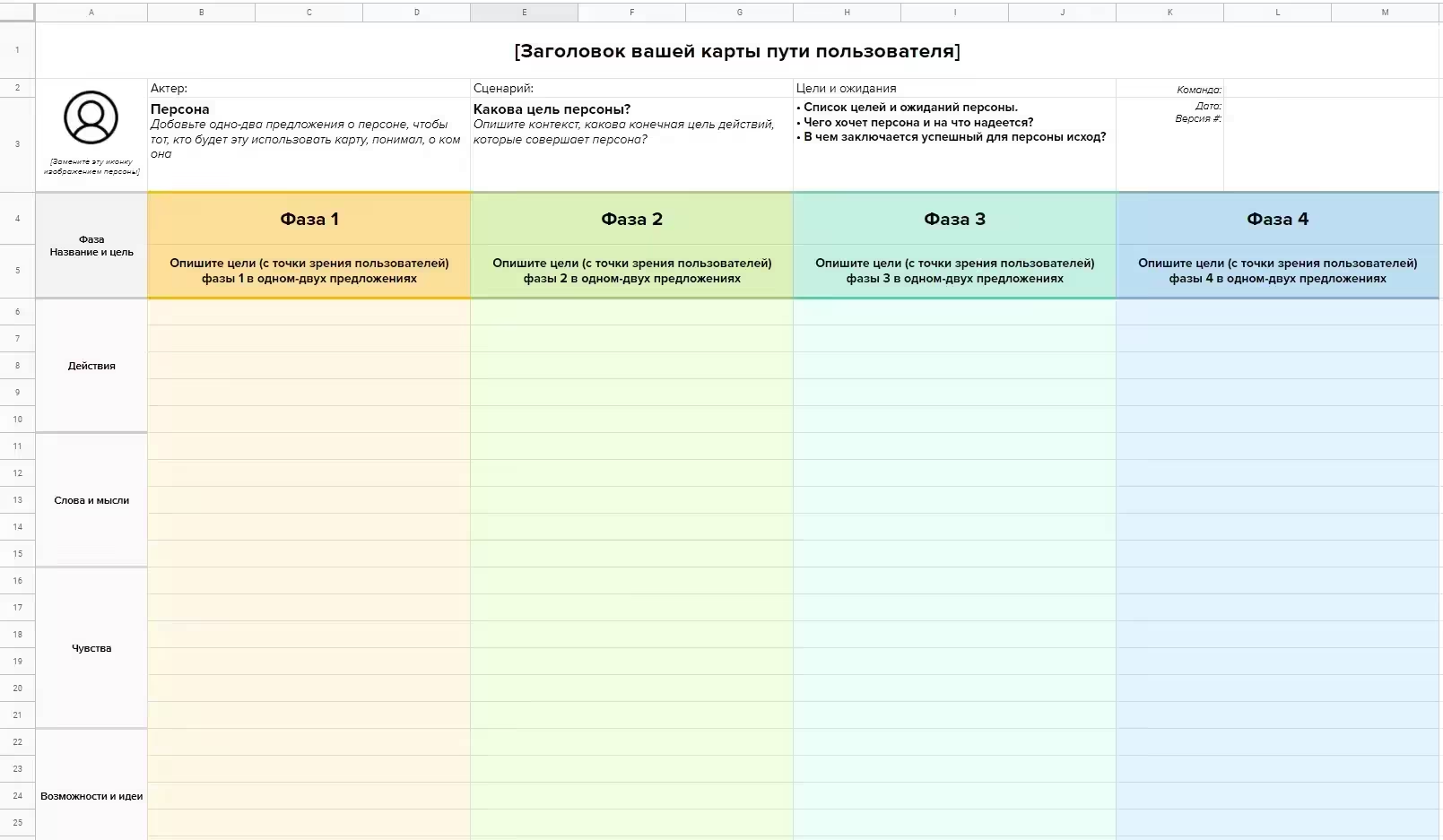Select row 13 header
Viewport: 1443px width, 840px height.
click(x=17, y=500)
